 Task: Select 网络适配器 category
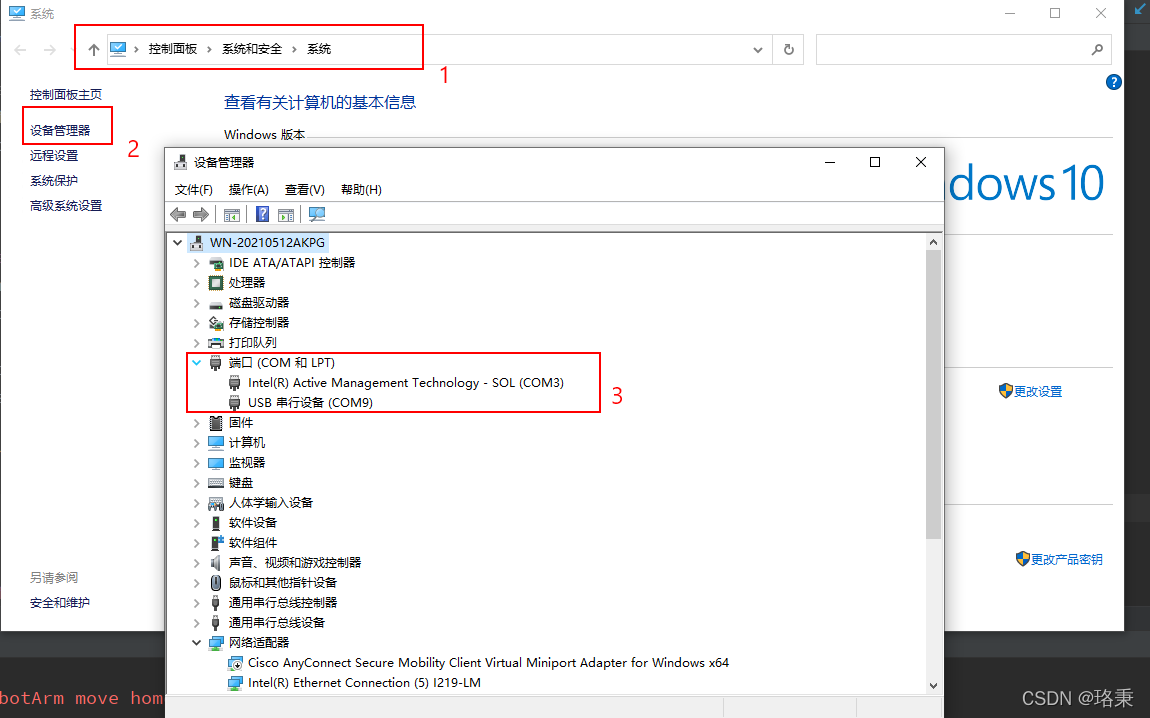(259, 642)
